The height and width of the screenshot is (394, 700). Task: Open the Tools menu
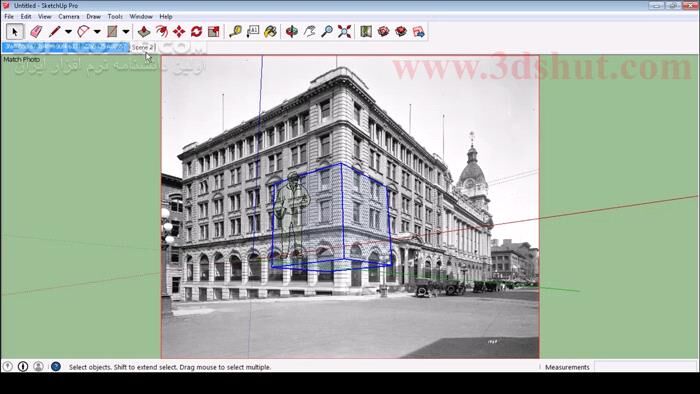(x=115, y=17)
